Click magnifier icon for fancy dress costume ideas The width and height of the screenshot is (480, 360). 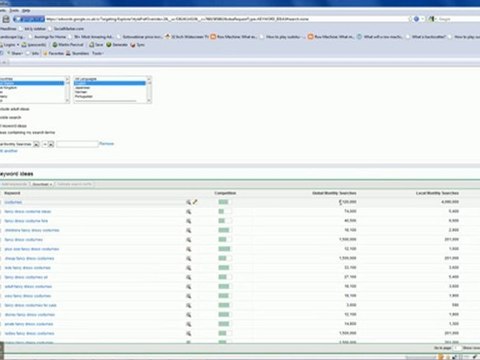click(189, 212)
